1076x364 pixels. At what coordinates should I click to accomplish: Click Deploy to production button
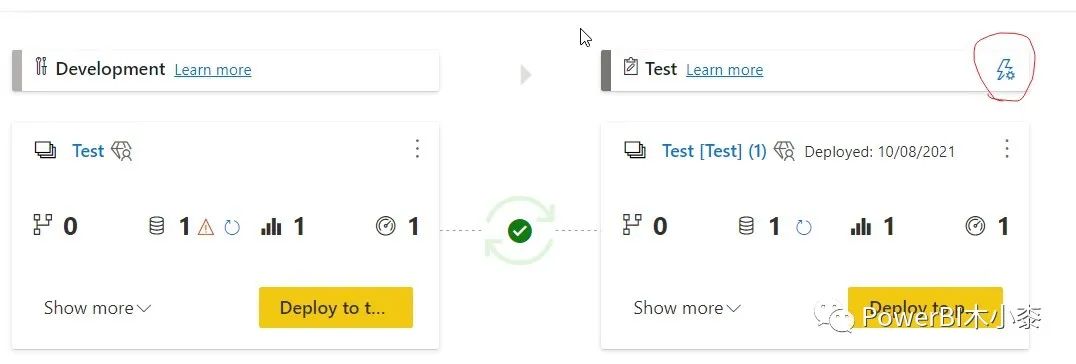(x=925, y=308)
